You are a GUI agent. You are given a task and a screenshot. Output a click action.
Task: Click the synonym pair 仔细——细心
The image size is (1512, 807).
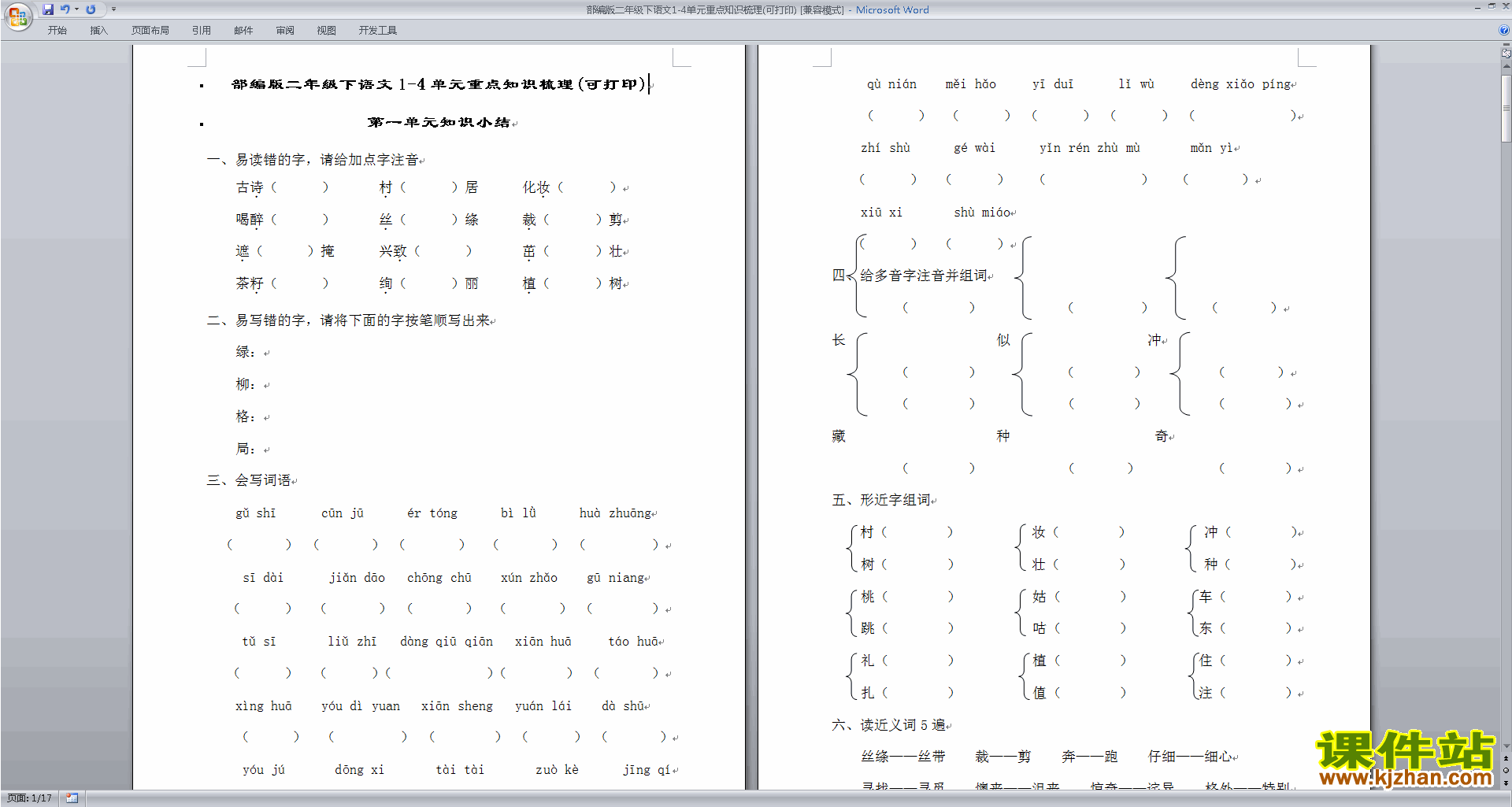click(1190, 757)
